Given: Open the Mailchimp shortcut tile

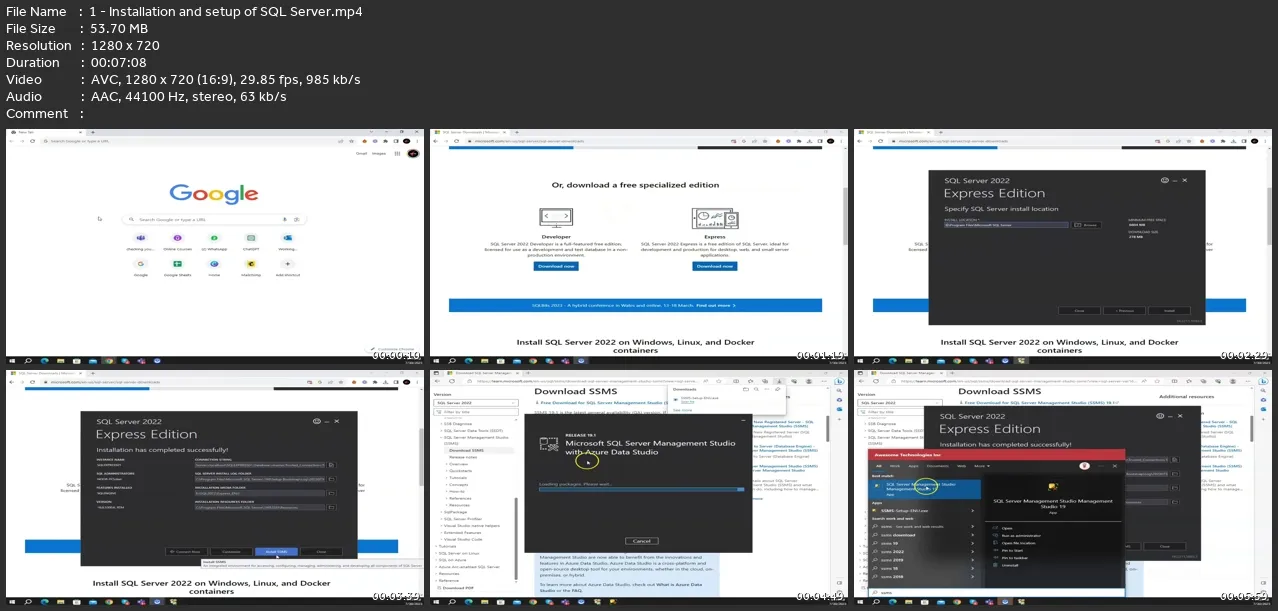Looking at the screenshot, I should (x=250, y=266).
